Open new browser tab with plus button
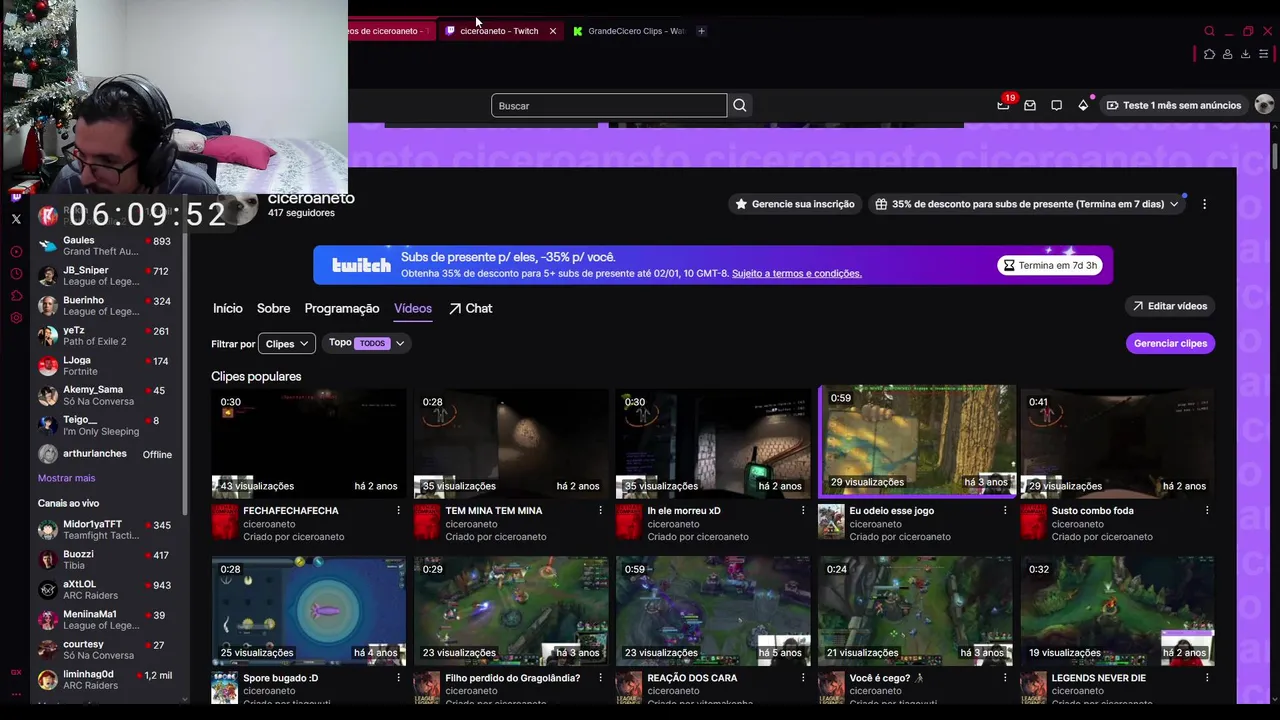This screenshot has height=720, width=1280. pos(701,31)
